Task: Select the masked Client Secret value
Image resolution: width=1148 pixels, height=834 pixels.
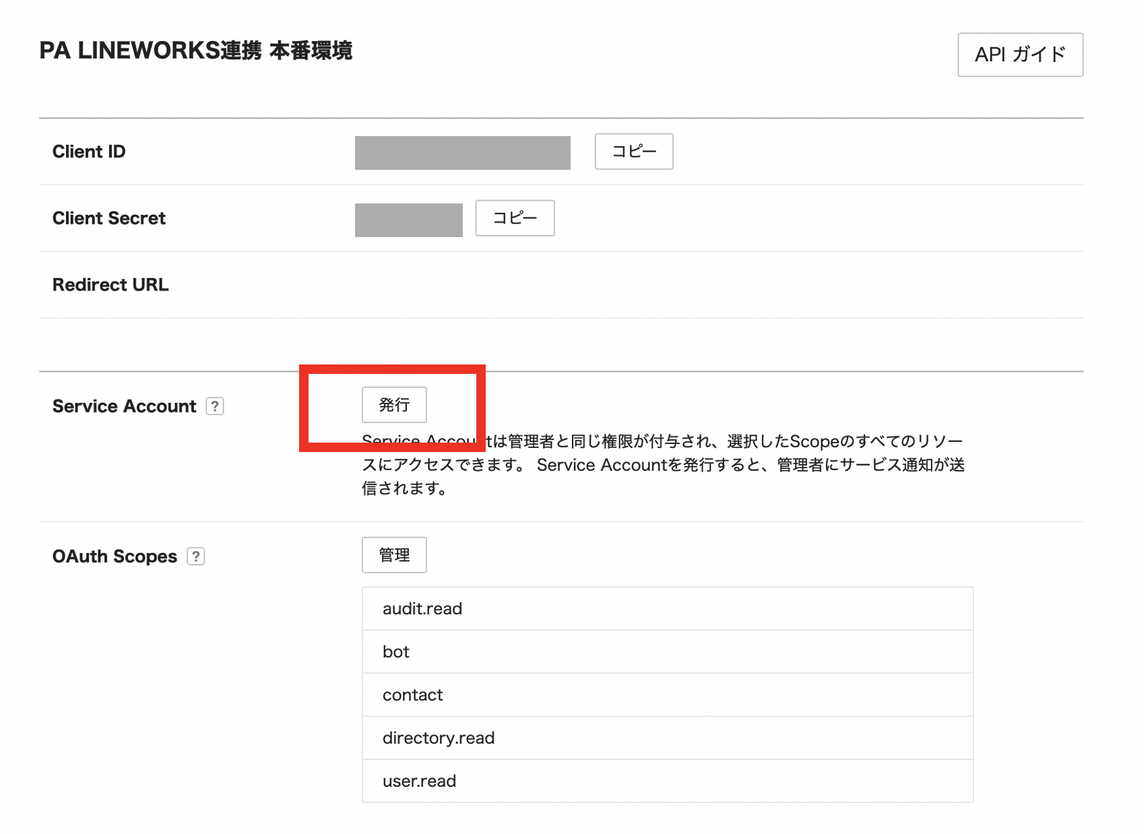Action: click(x=409, y=220)
